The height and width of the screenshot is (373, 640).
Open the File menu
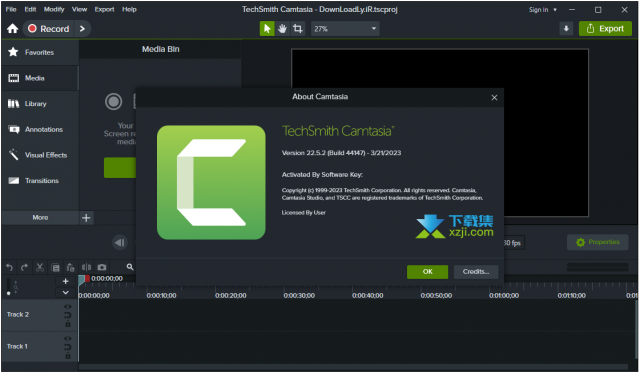[x=11, y=9]
